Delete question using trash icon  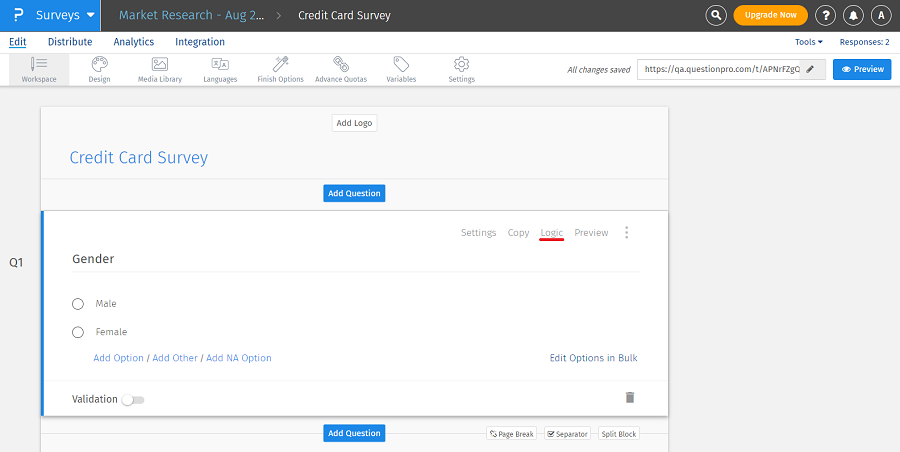point(630,397)
